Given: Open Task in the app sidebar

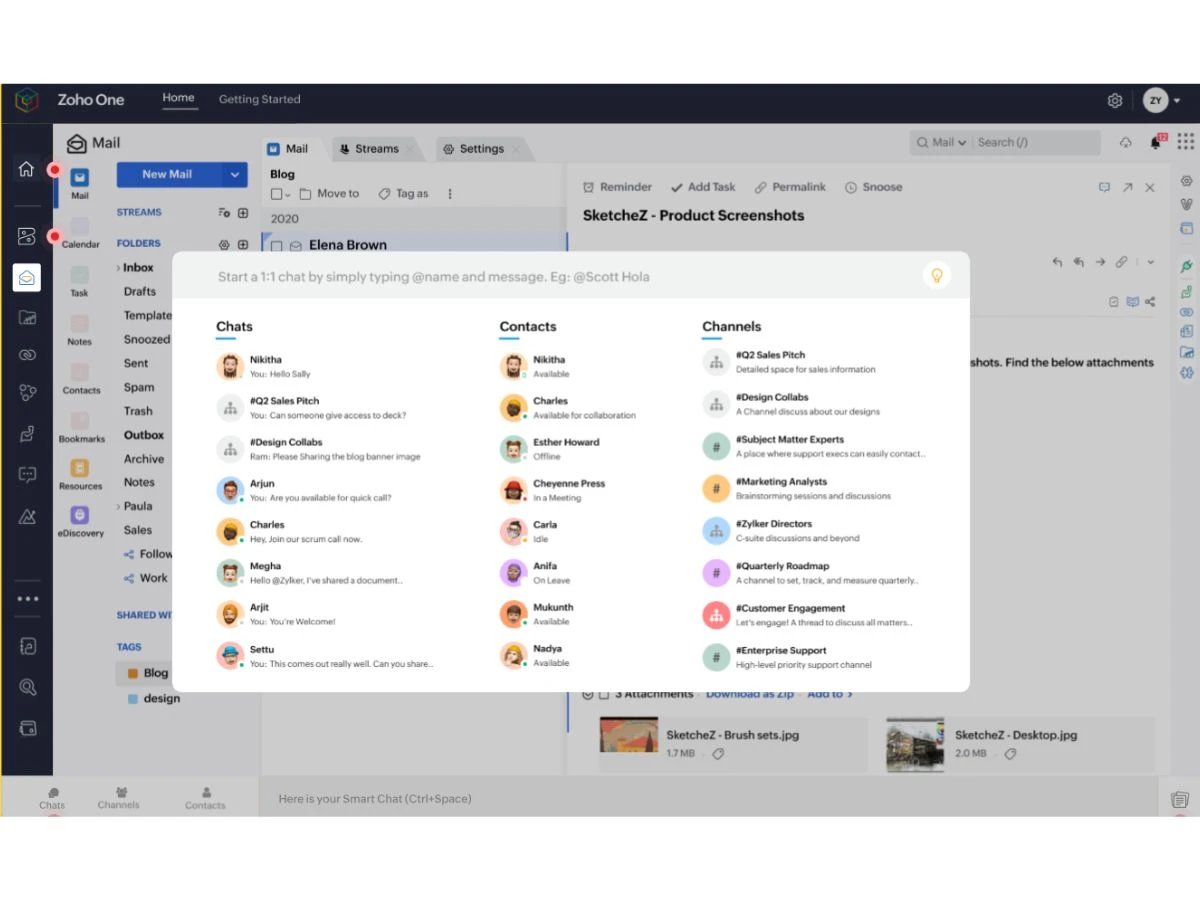Looking at the screenshot, I should click(x=79, y=281).
